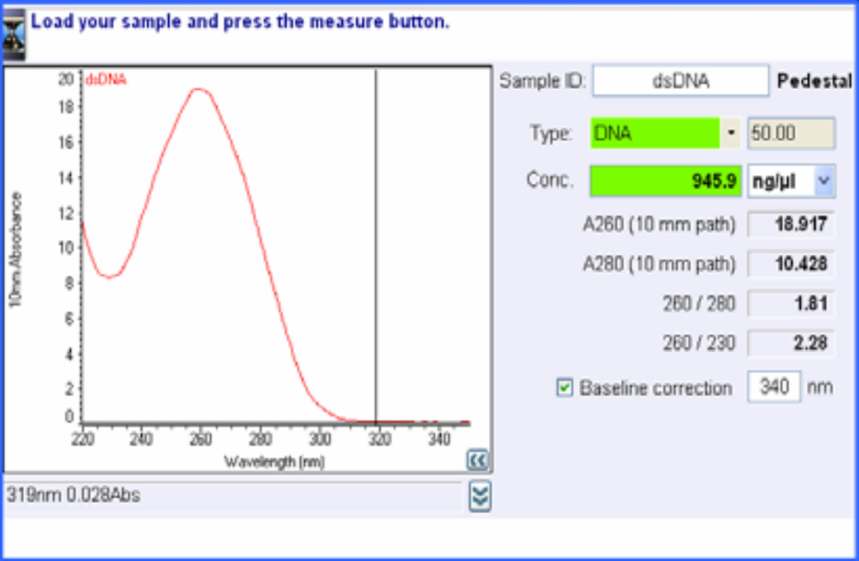This screenshot has height=561, width=859.
Task: Click the 50.00 constant field next to Type
Action: pos(790,133)
